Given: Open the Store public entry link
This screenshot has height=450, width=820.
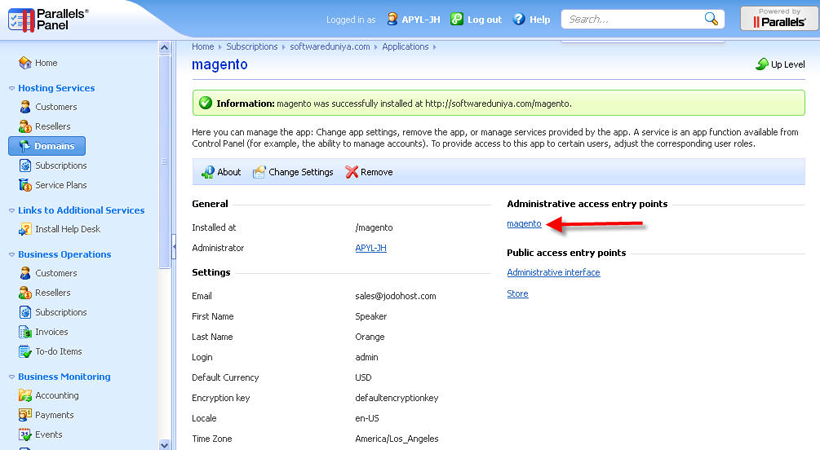Looking at the screenshot, I should coord(517,294).
